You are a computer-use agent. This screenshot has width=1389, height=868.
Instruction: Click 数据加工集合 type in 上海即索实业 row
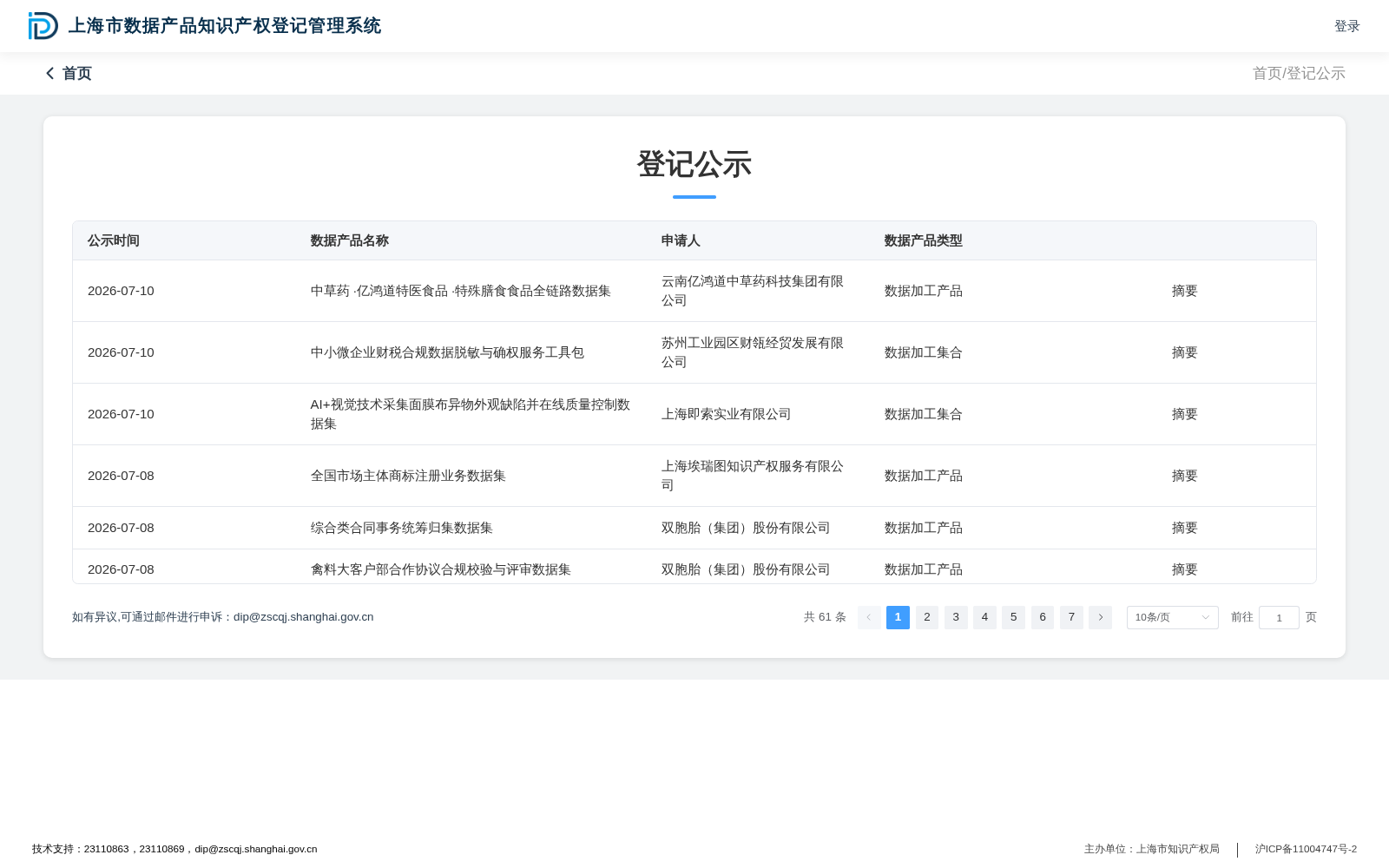point(924,414)
